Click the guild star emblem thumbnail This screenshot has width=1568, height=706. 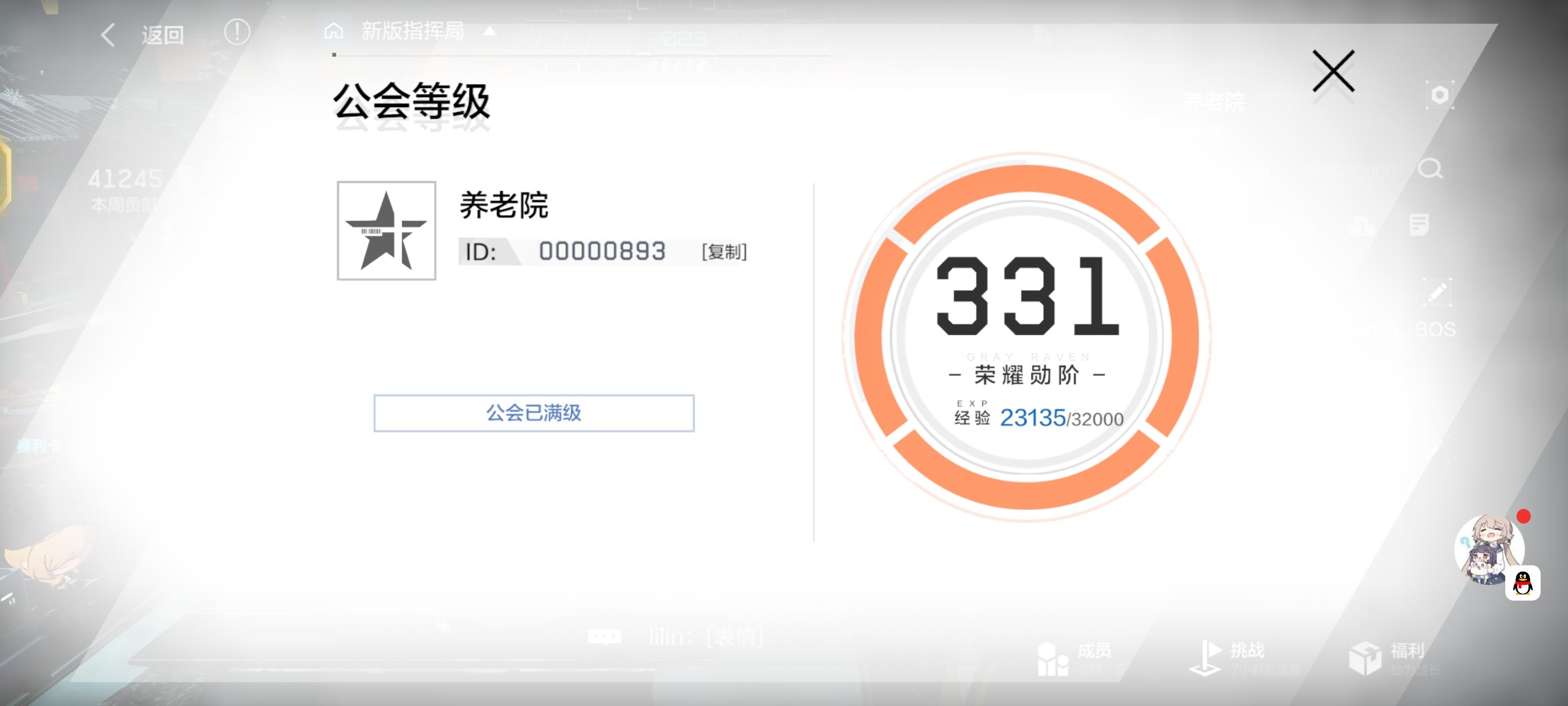tap(387, 230)
